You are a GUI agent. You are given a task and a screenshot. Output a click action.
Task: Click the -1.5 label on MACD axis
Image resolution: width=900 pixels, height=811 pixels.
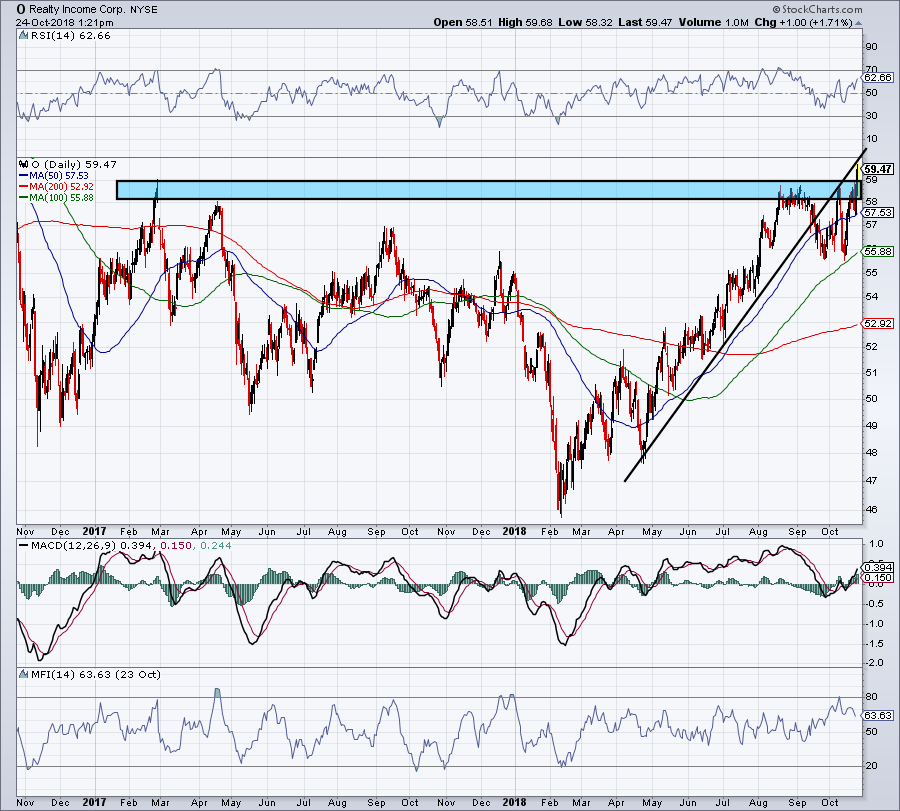pyautogui.click(x=875, y=644)
